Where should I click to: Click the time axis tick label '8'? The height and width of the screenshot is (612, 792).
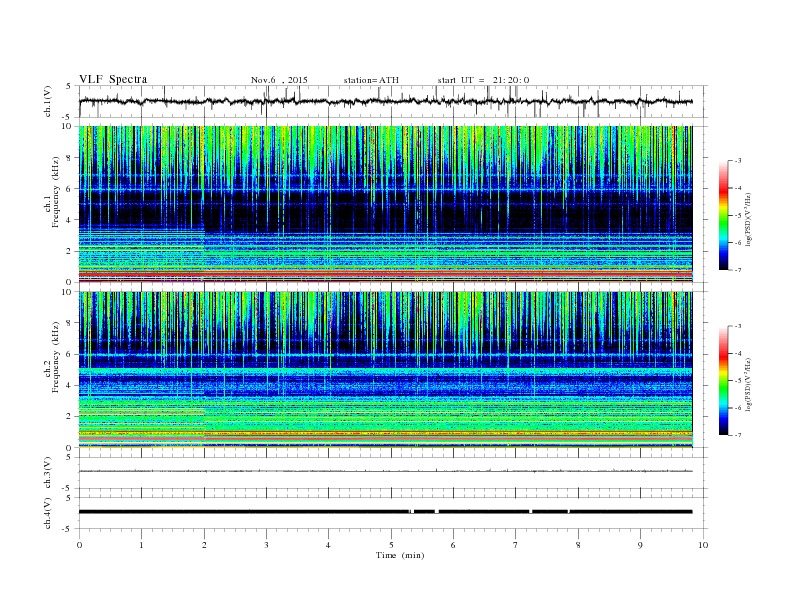(x=578, y=545)
